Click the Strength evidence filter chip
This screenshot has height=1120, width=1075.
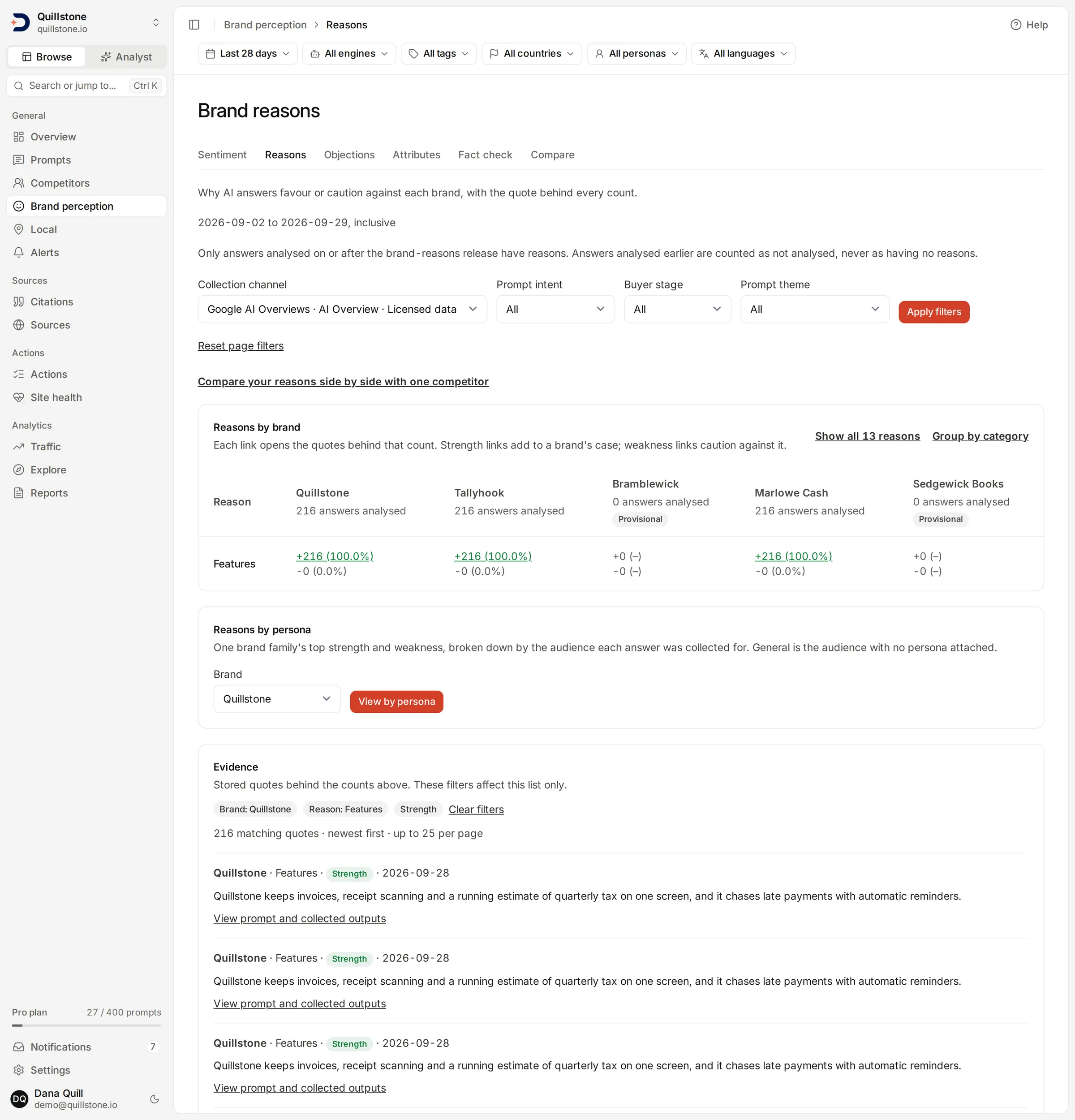point(418,809)
